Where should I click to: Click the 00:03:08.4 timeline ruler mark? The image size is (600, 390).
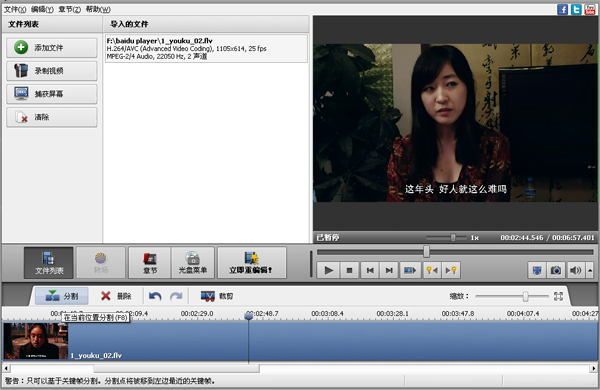pyautogui.click(x=327, y=313)
